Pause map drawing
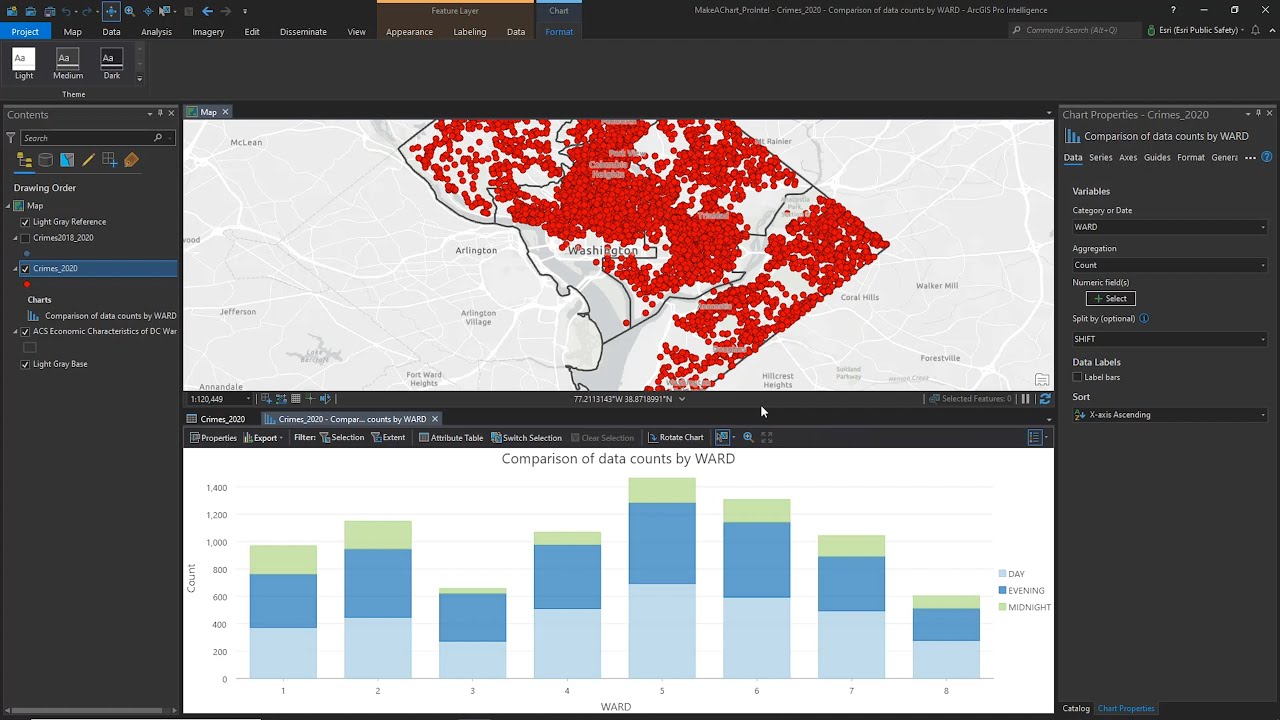This screenshot has height=720, width=1280. [1025, 399]
